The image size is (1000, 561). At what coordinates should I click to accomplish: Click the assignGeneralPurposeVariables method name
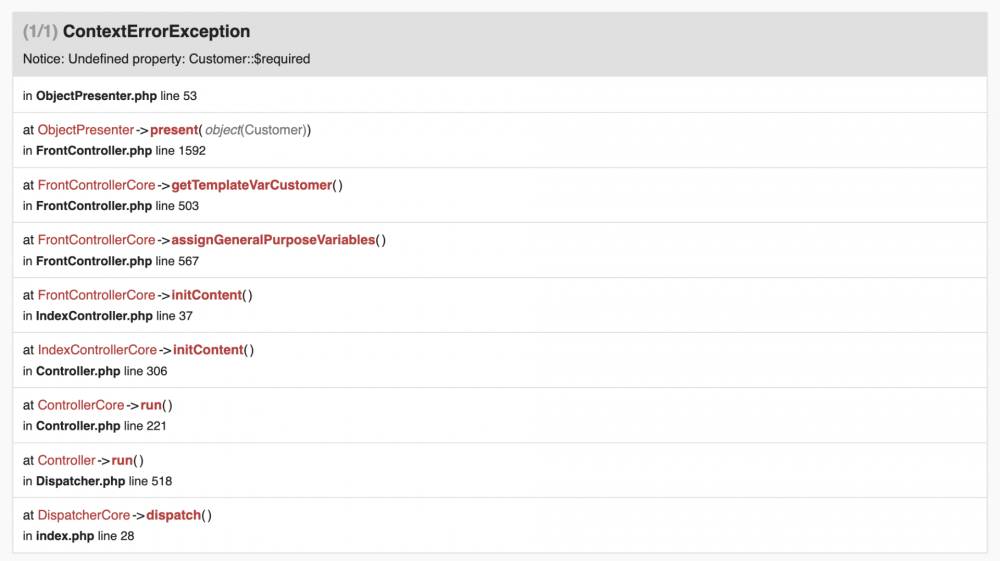click(x=273, y=240)
